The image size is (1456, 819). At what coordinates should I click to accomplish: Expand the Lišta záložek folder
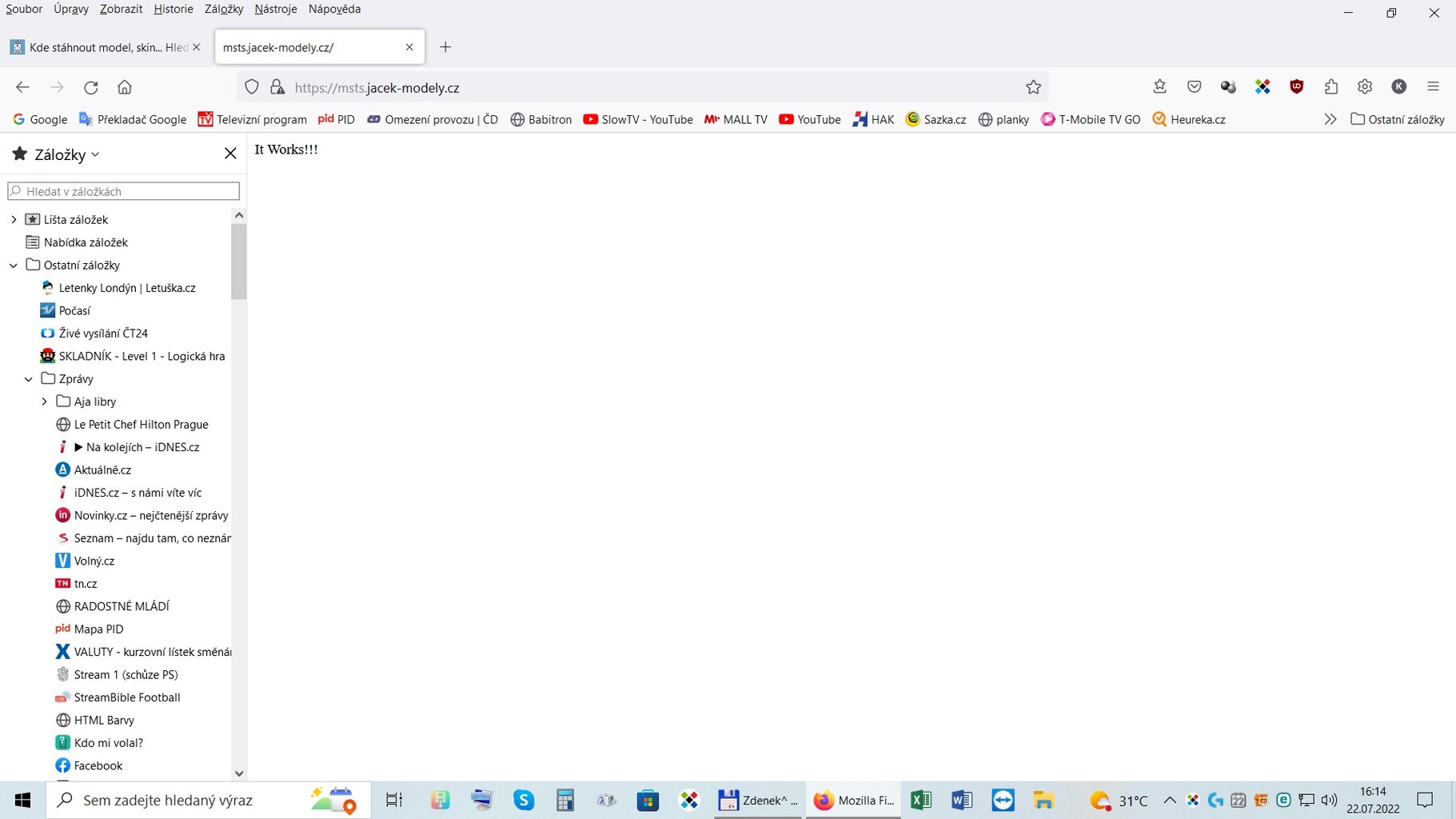pyautogui.click(x=14, y=219)
